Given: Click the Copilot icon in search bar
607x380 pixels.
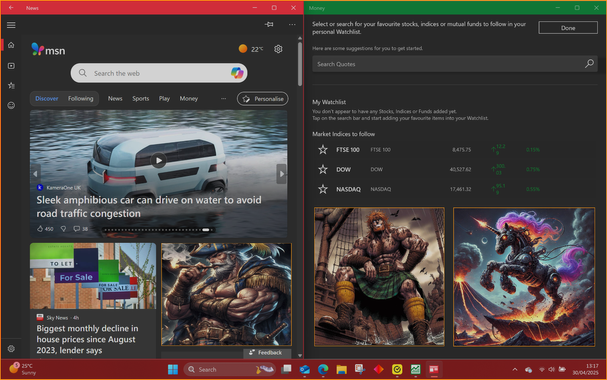Looking at the screenshot, I should click(237, 73).
